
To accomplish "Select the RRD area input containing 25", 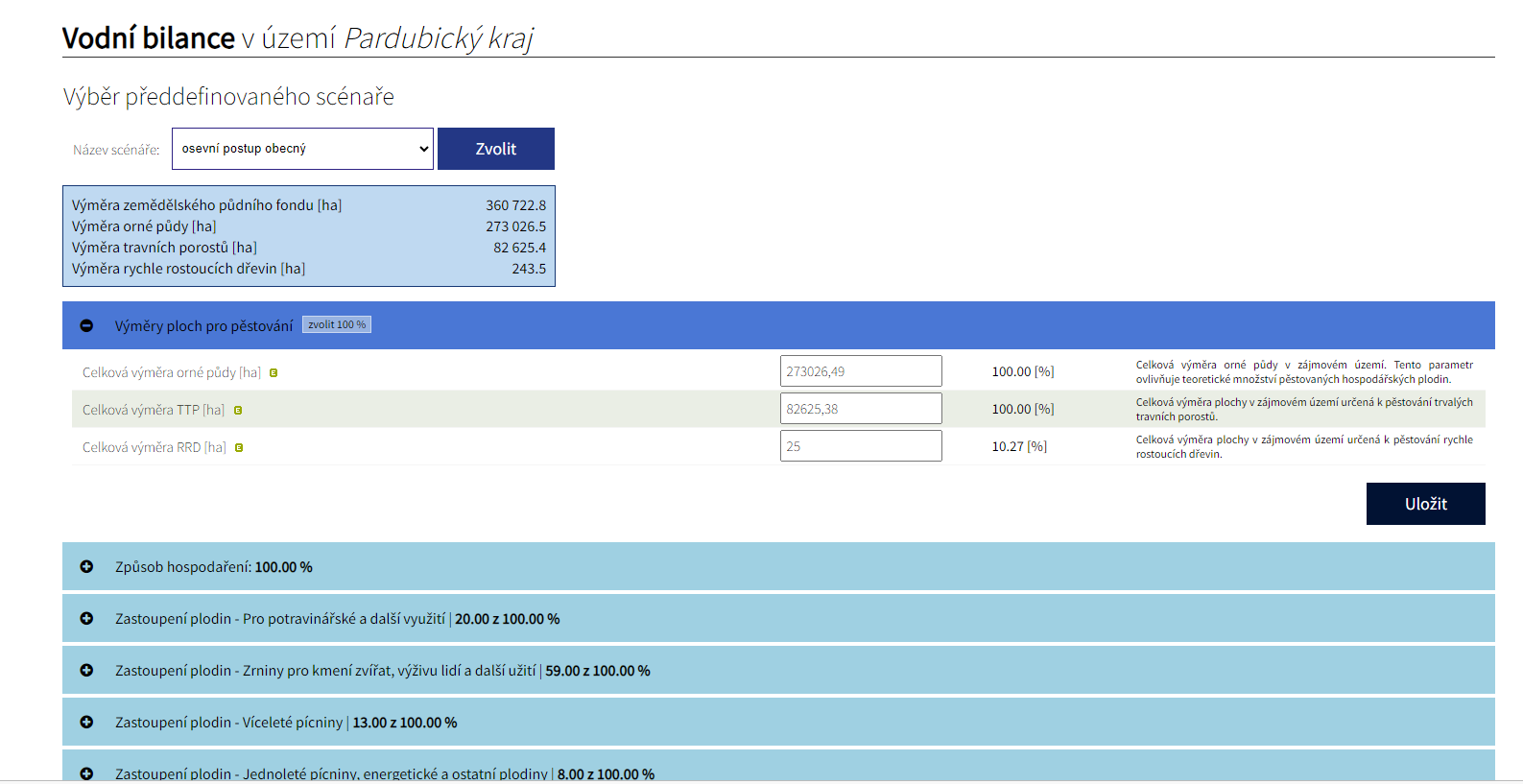I will click(x=861, y=446).
